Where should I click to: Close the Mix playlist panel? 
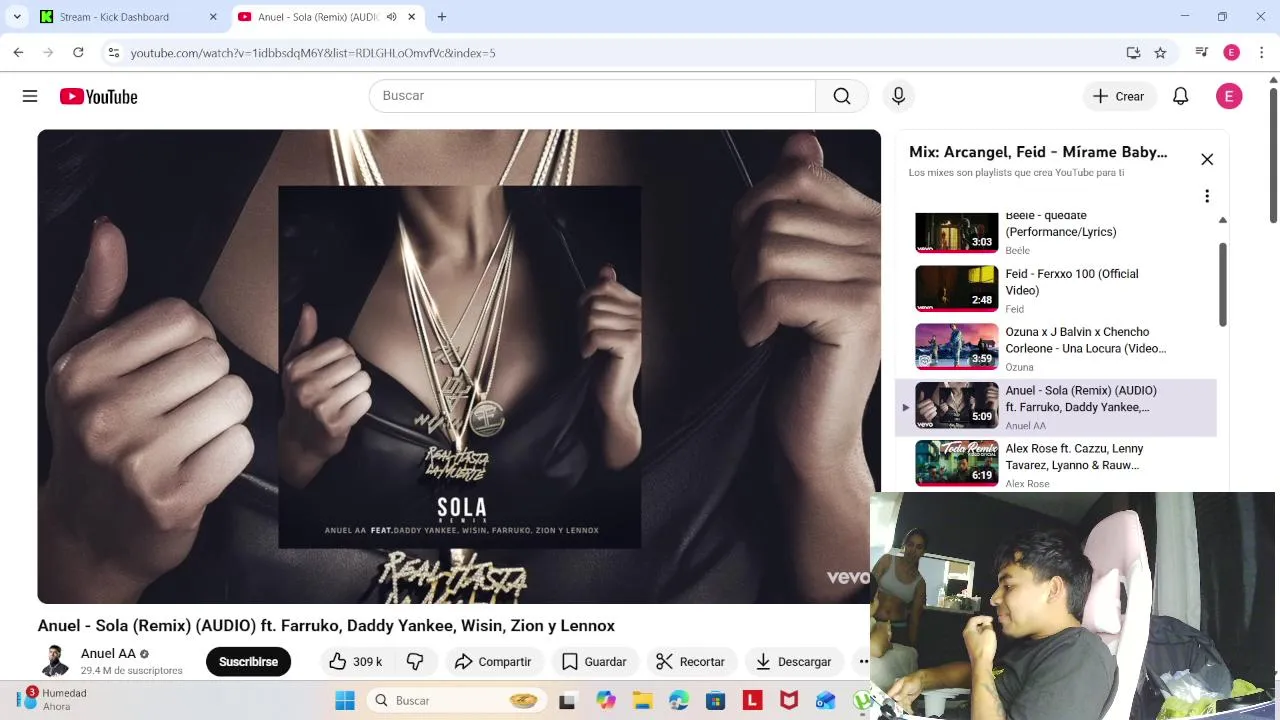[x=1207, y=160]
